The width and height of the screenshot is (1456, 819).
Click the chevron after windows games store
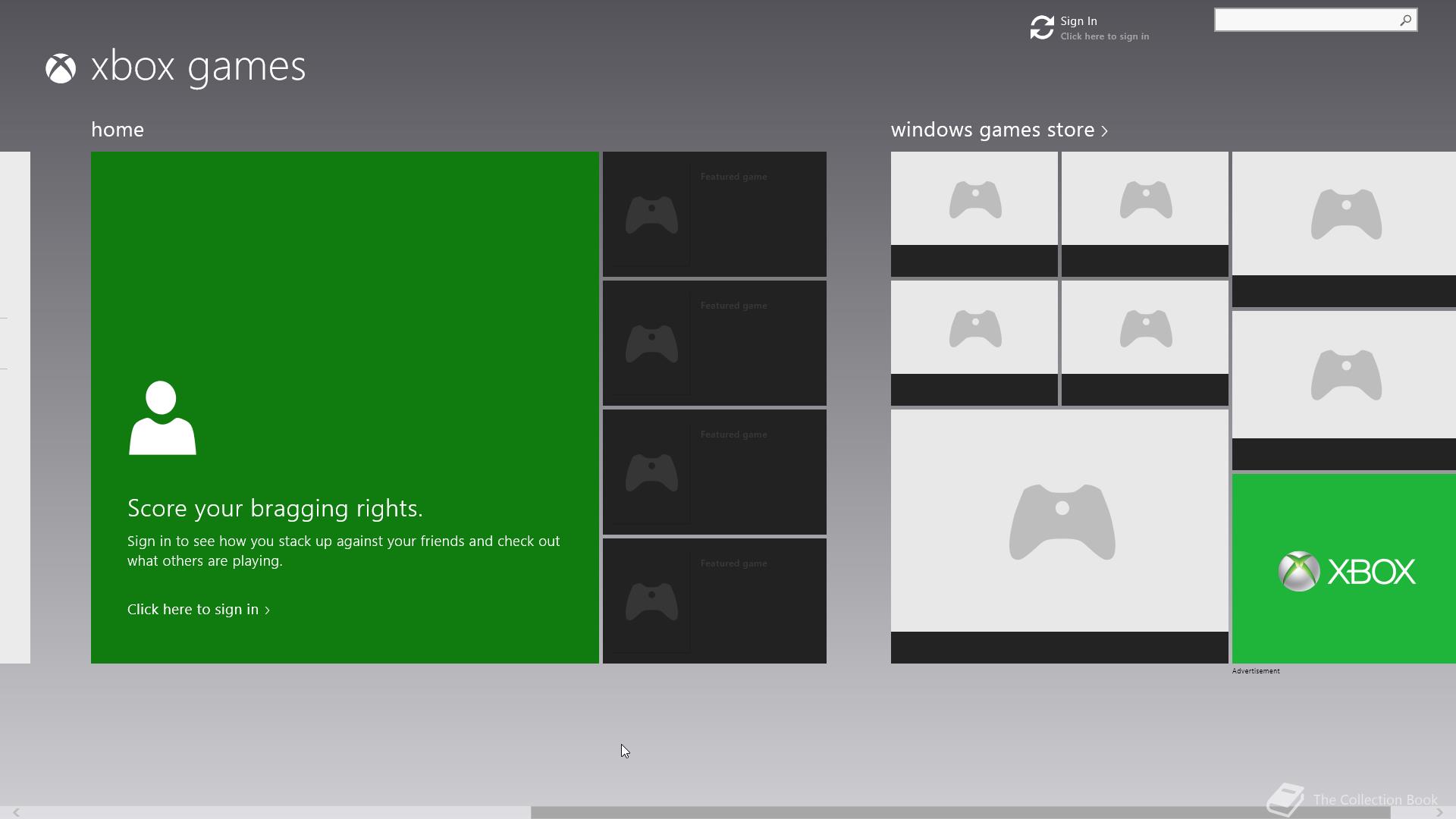tap(1104, 131)
